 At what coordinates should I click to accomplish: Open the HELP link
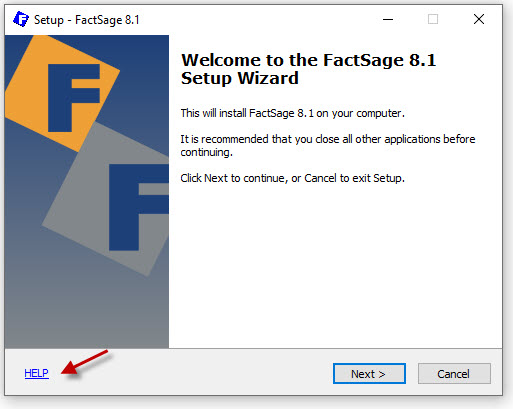click(36, 373)
